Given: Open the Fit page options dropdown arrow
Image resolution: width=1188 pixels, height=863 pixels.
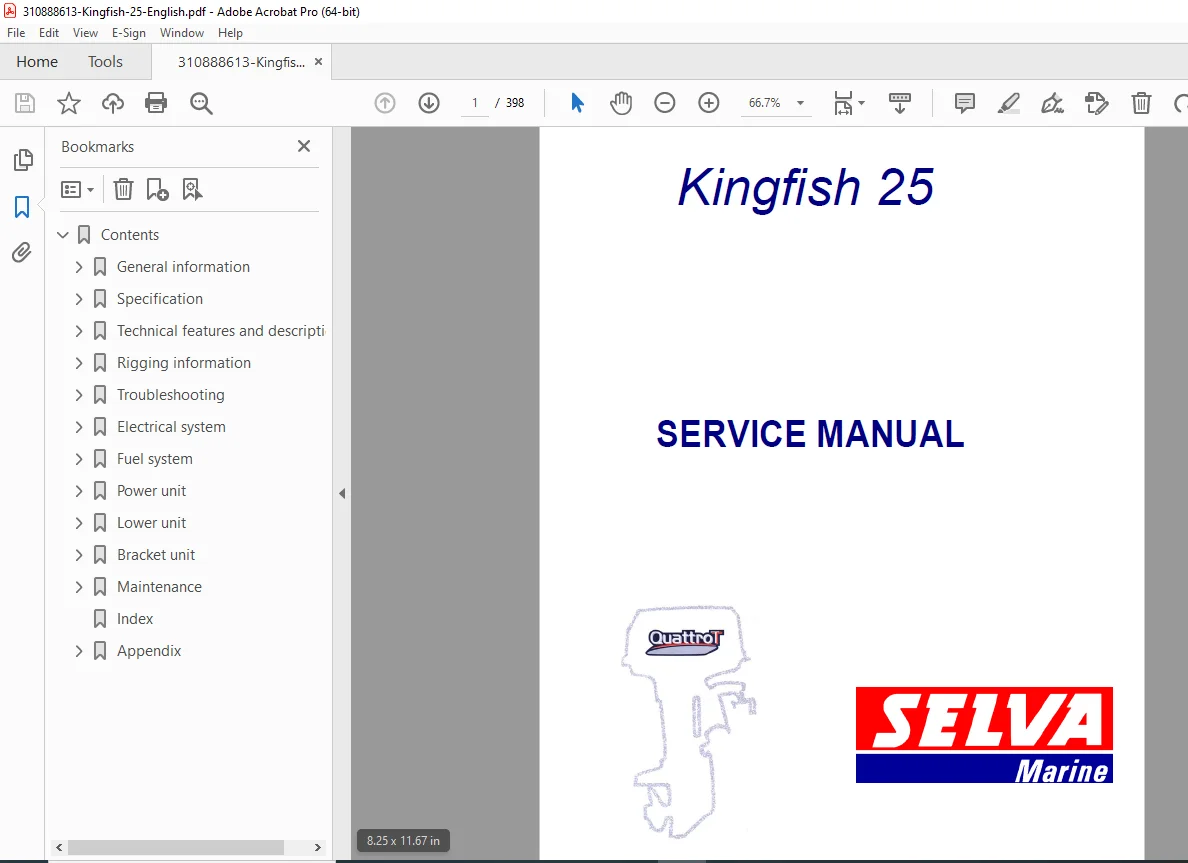Looking at the screenshot, I should (x=861, y=103).
